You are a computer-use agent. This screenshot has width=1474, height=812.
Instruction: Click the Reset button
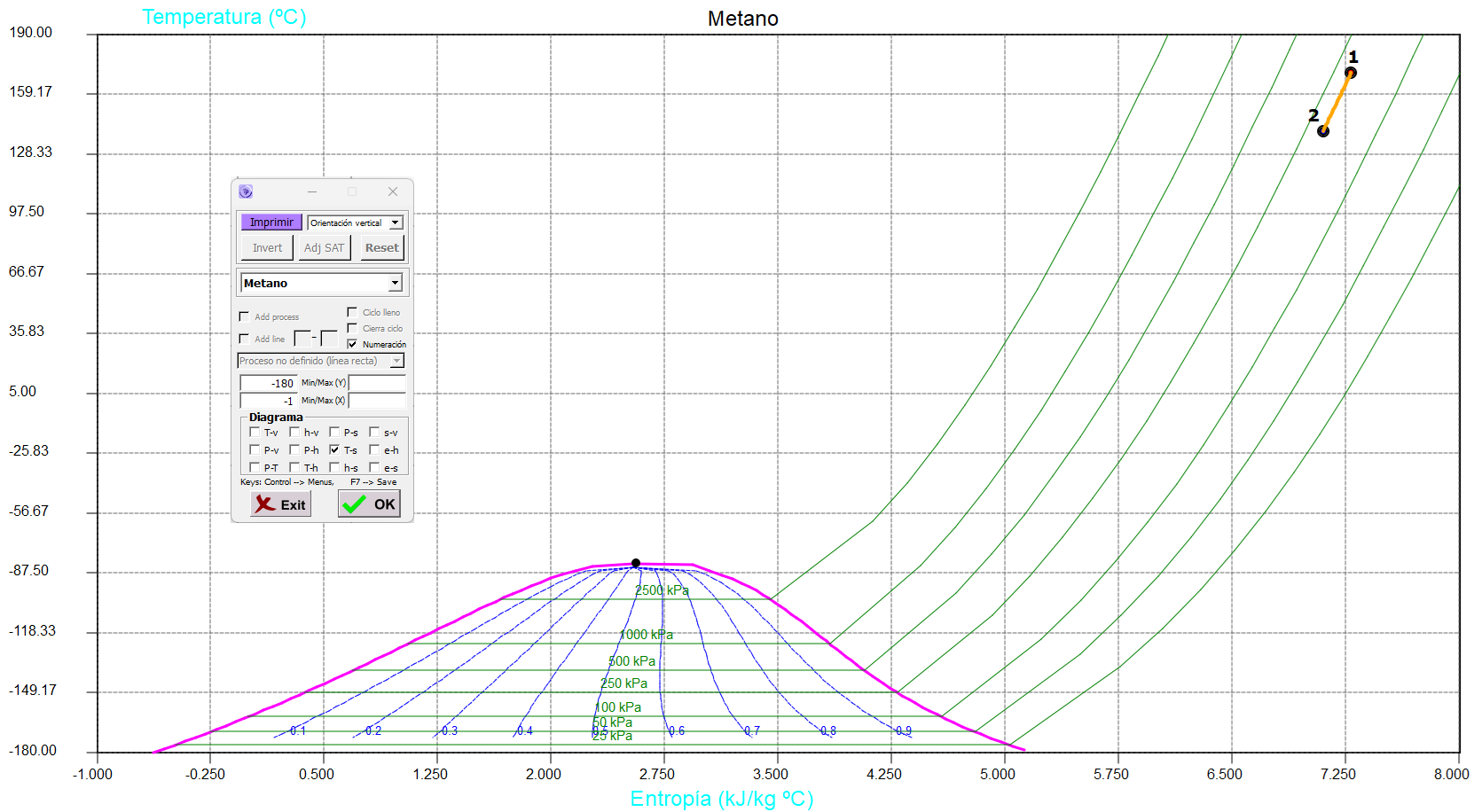pos(381,248)
